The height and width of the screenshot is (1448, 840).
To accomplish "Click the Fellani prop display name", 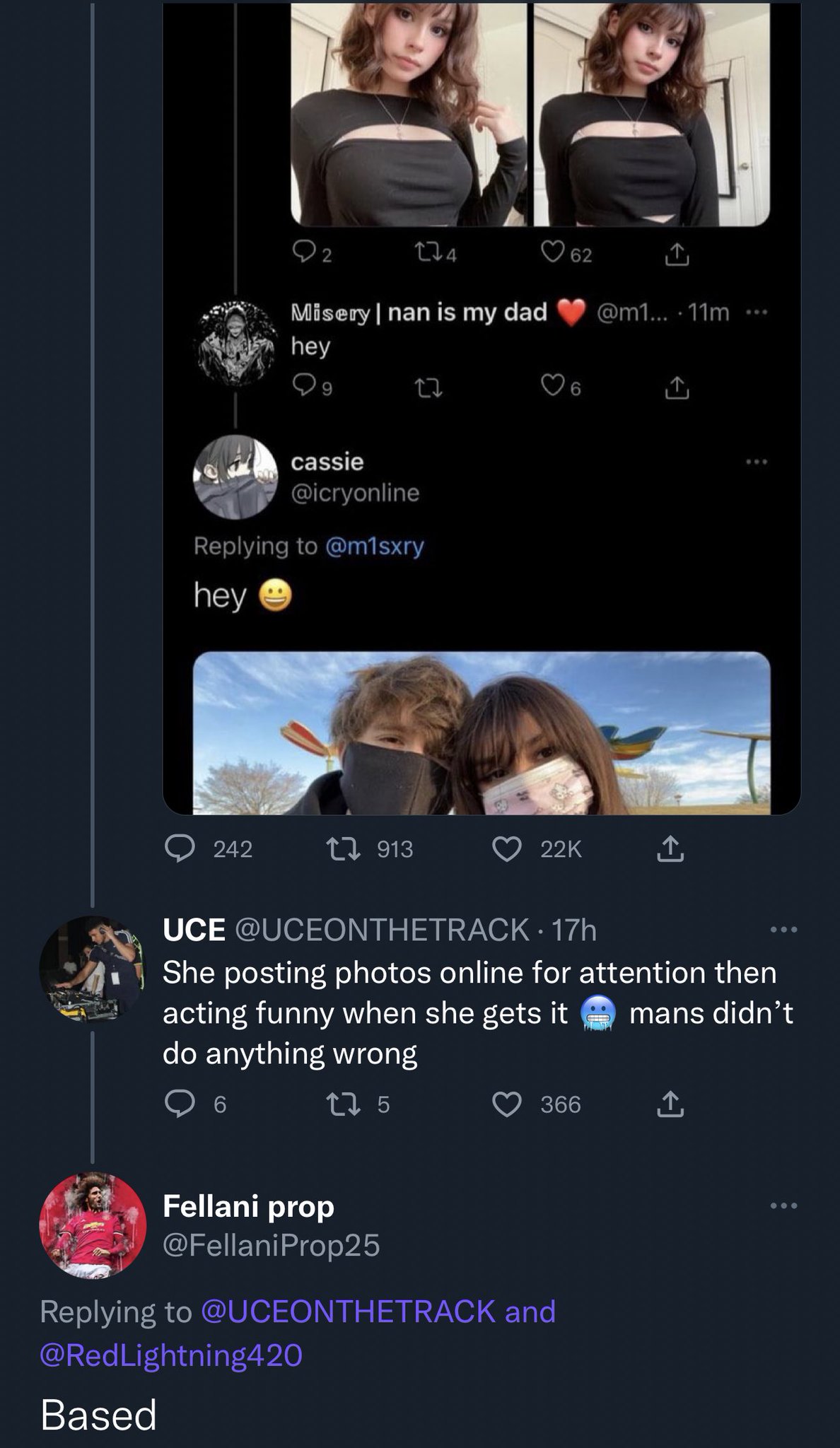I will [x=248, y=1206].
